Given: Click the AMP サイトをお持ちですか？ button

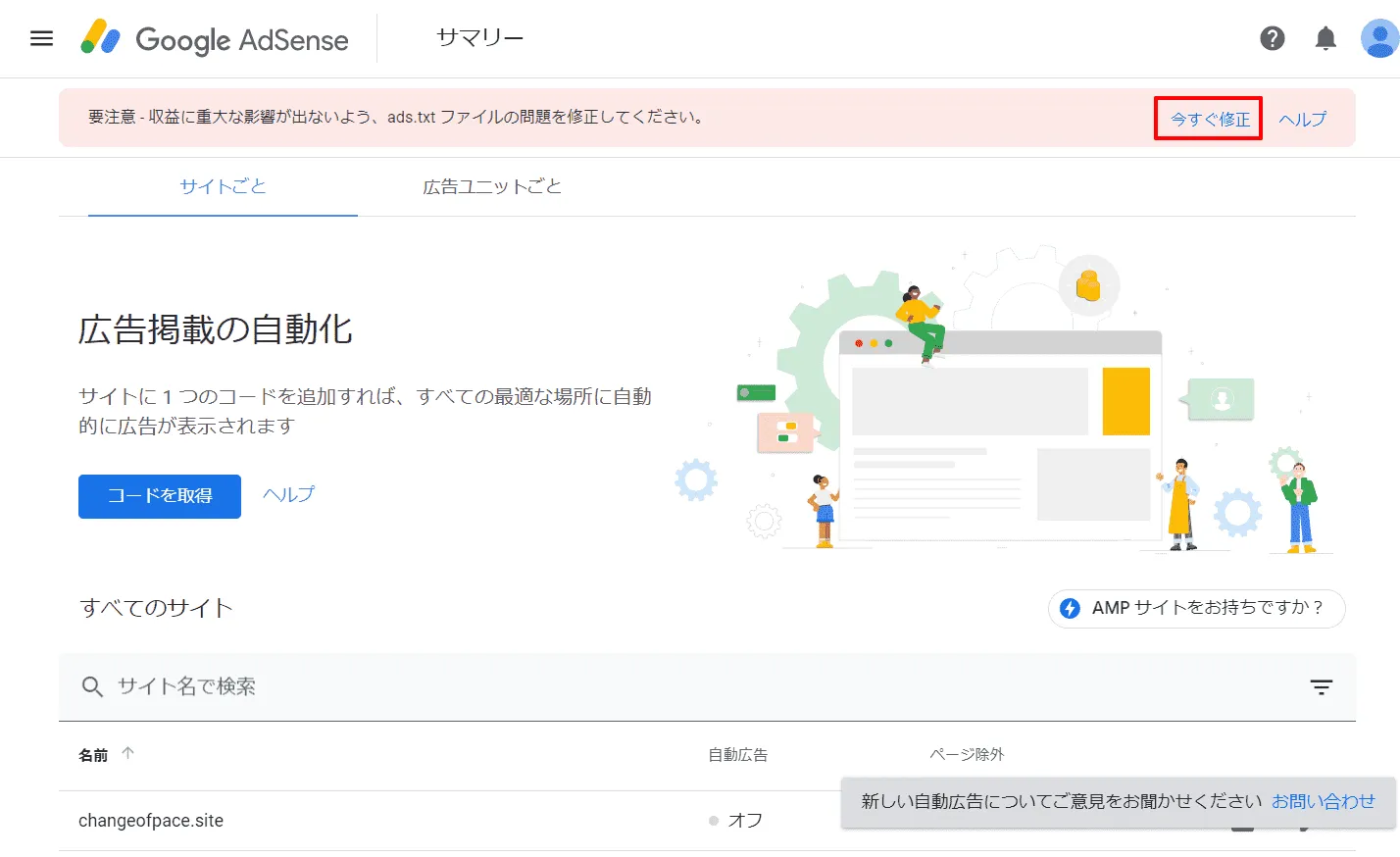Looking at the screenshot, I should pyautogui.click(x=1196, y=608).
